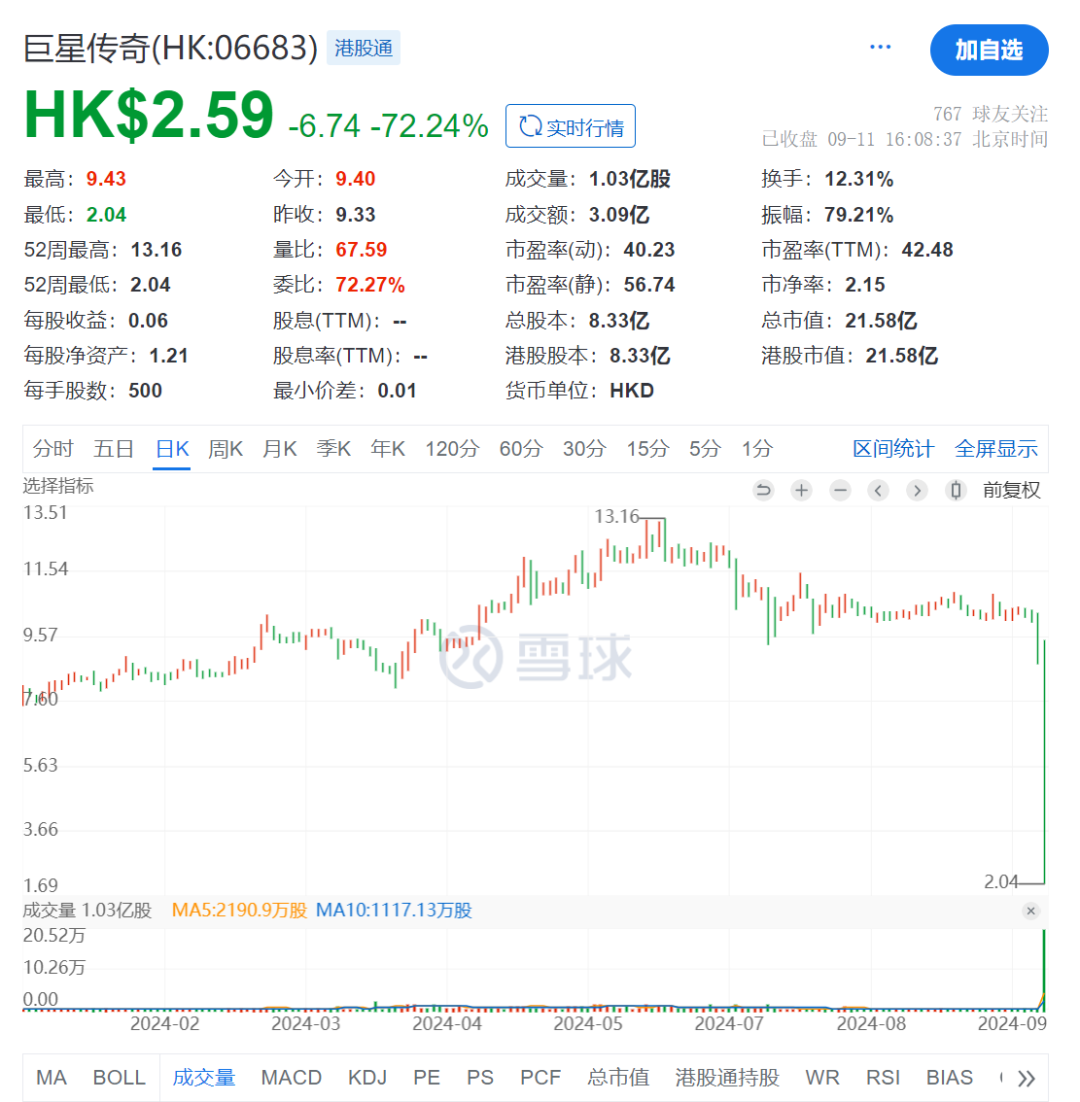Pan chart right with right chevron icon

click(x=917, y=490)
